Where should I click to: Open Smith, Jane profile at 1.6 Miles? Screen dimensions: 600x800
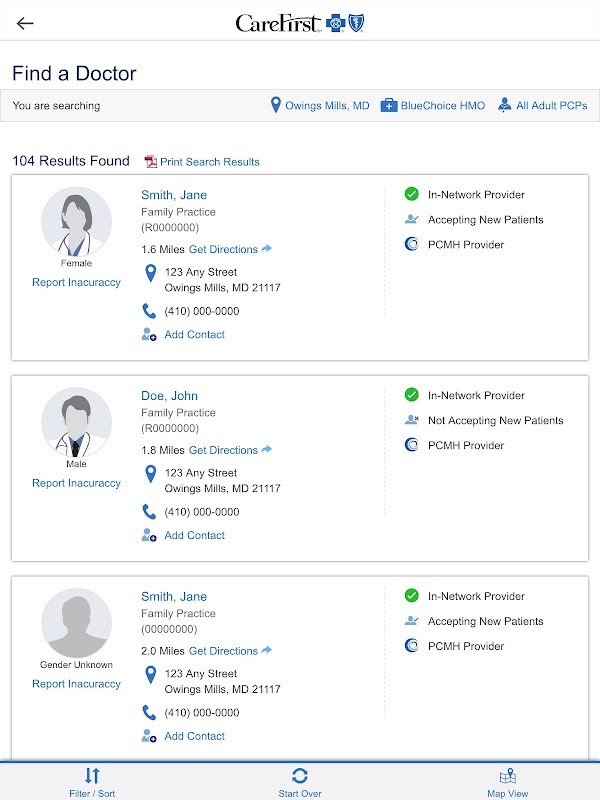click(174, 195)
